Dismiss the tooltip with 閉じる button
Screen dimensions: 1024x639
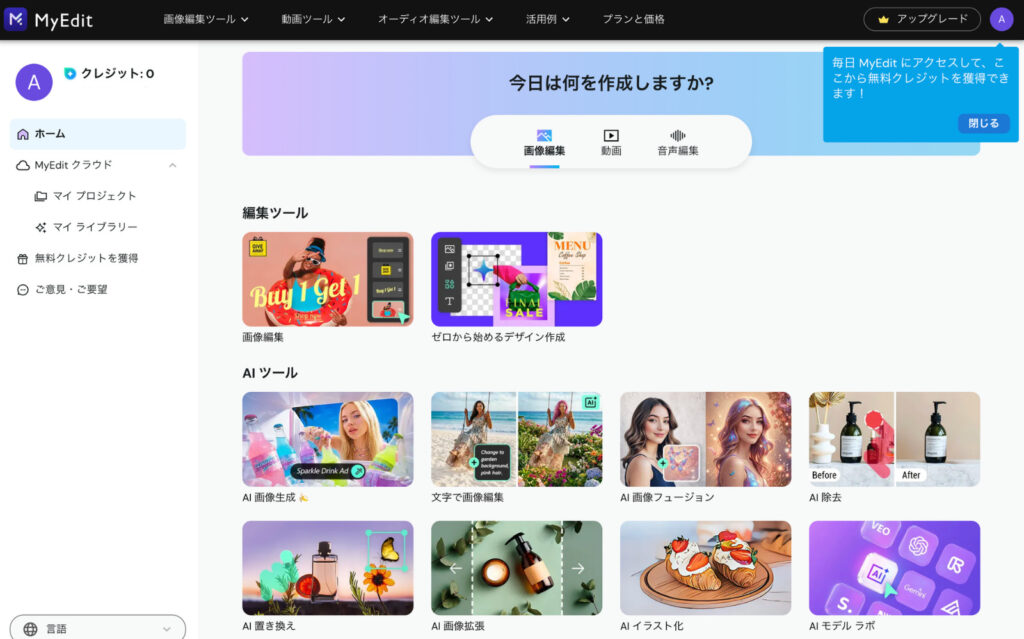point(983,123)
